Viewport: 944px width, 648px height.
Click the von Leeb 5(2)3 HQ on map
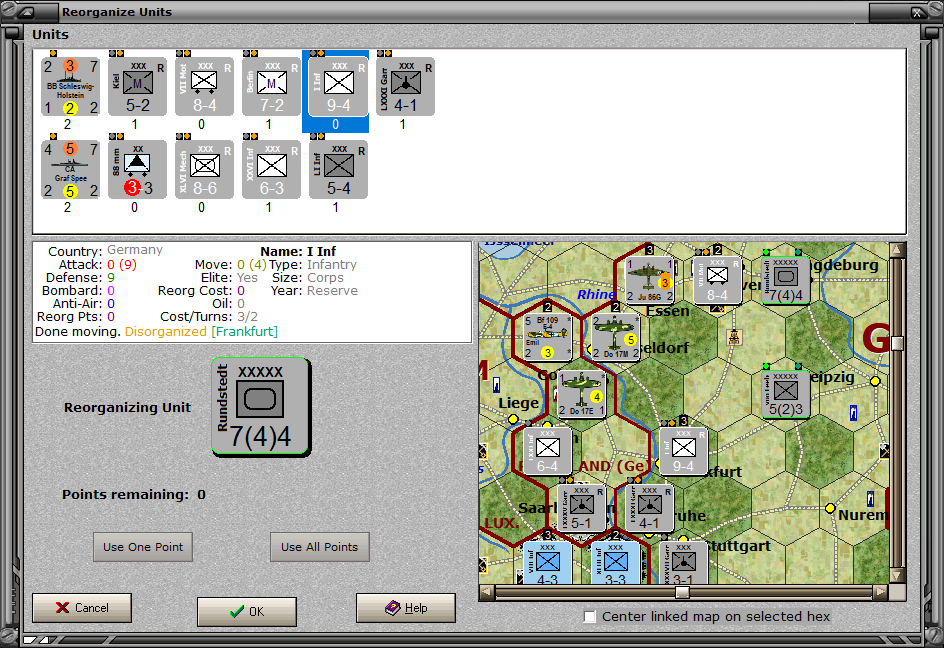pyautogui.click(x=785, y=394)
